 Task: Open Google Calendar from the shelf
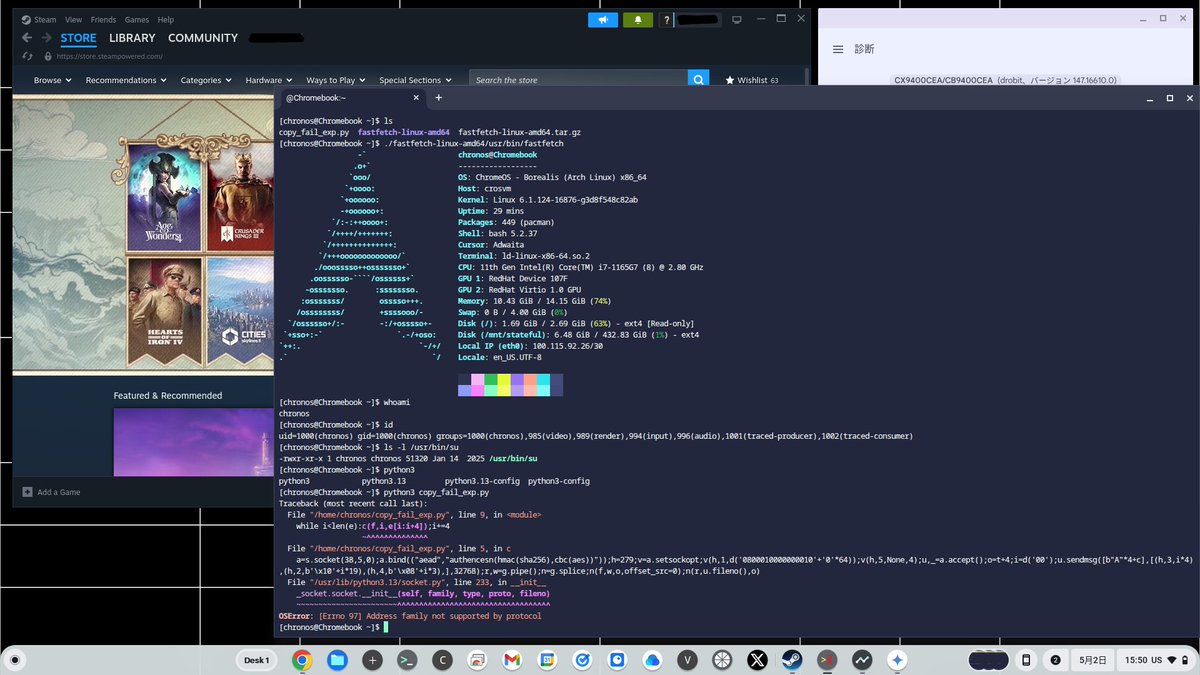pyautogui.click(x=547, y=660)
